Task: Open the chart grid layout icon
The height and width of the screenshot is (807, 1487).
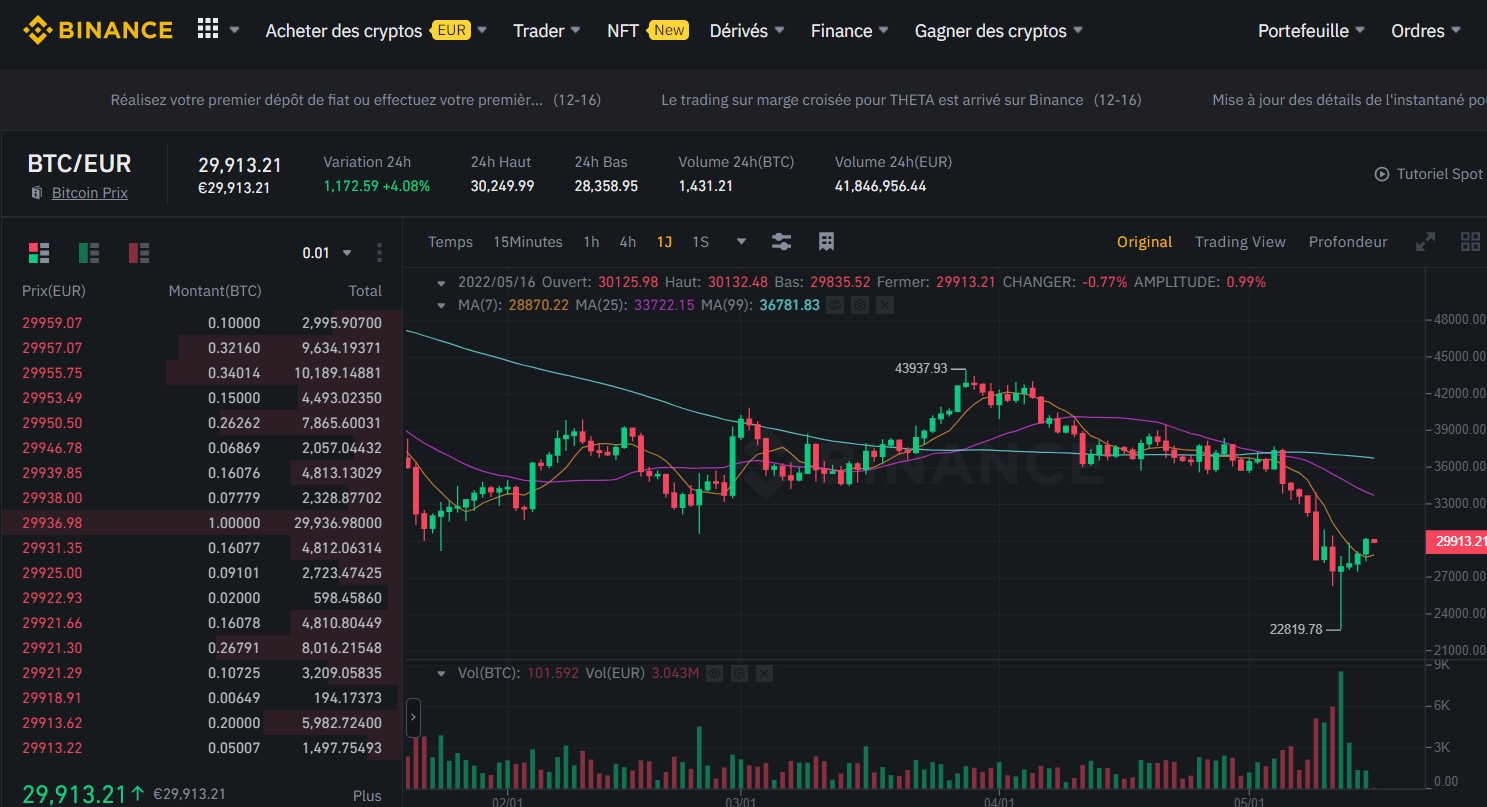Action: pyautogui.click(x=1470, y=242)
